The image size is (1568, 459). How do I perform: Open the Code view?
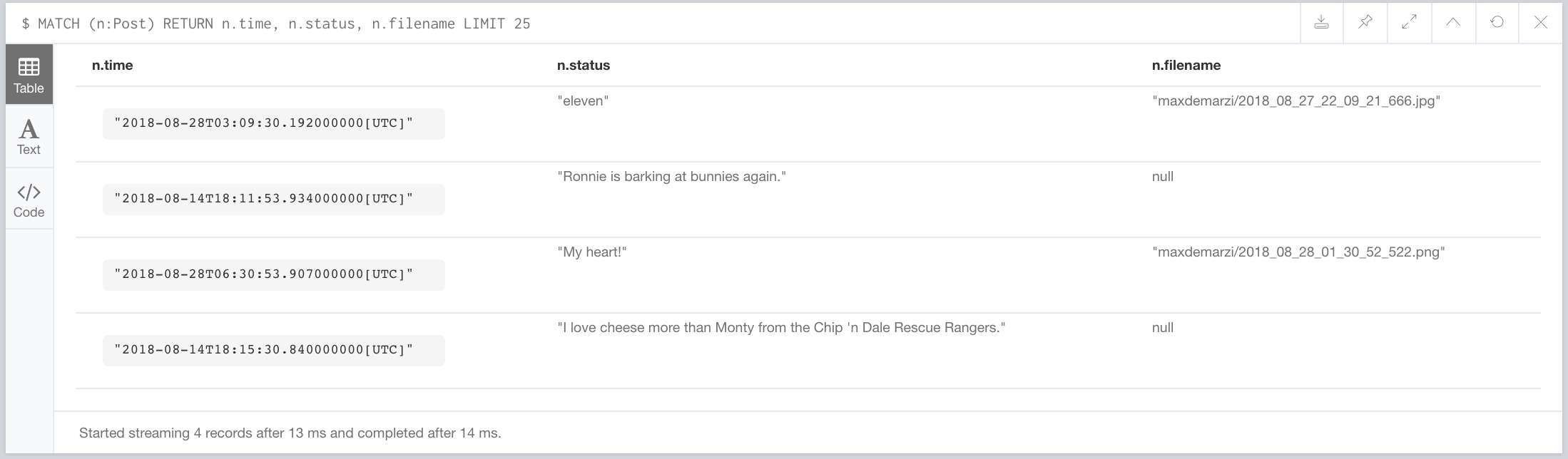coord(29,200)
